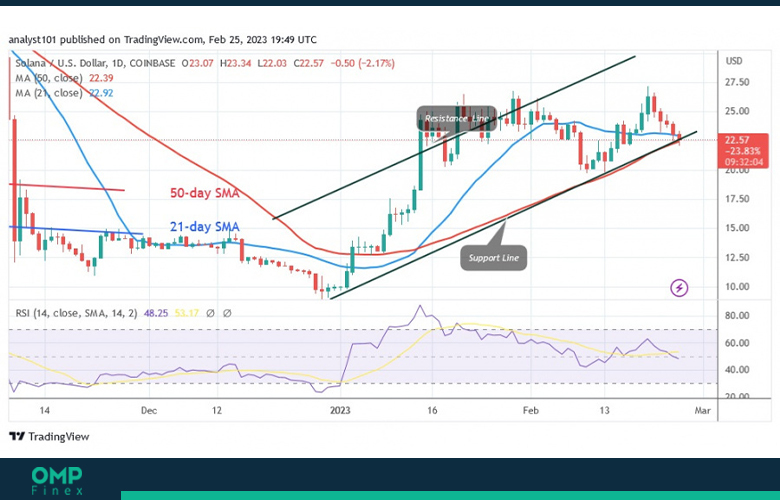The image size is (780, 500).
Task: Click the '14' date label on time axis
Action: click(44, 410)
